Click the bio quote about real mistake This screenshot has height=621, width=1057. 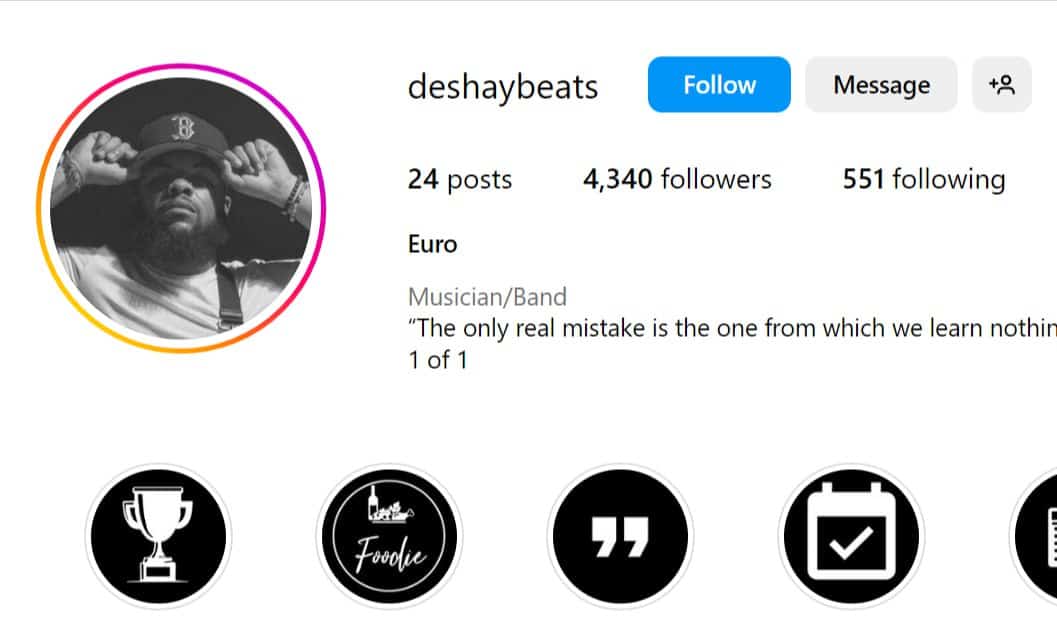[x=732, y=328]
